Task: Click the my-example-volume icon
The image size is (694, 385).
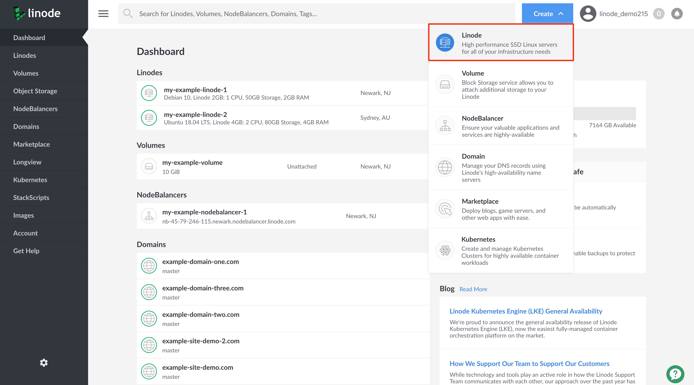Action: coord(149,166)
